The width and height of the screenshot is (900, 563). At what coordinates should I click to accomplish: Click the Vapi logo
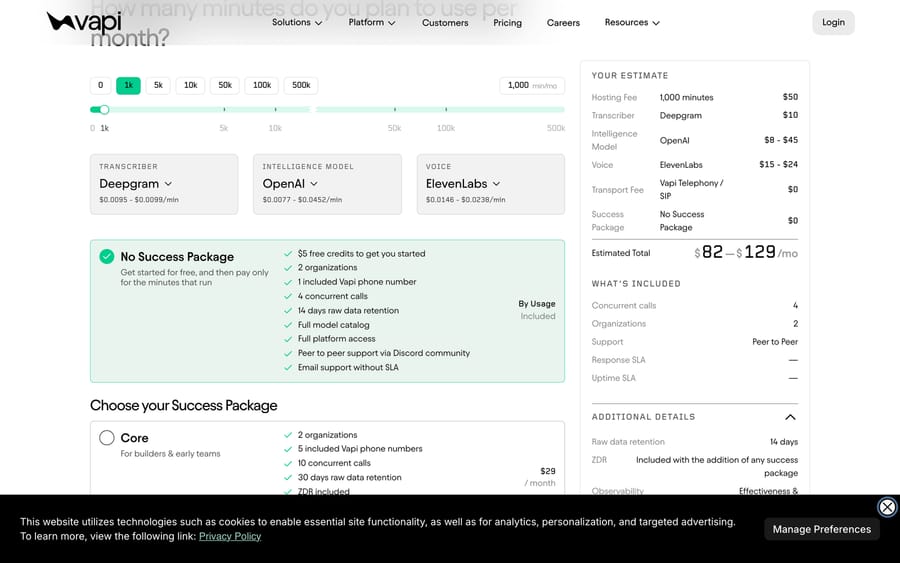(84, 22)
